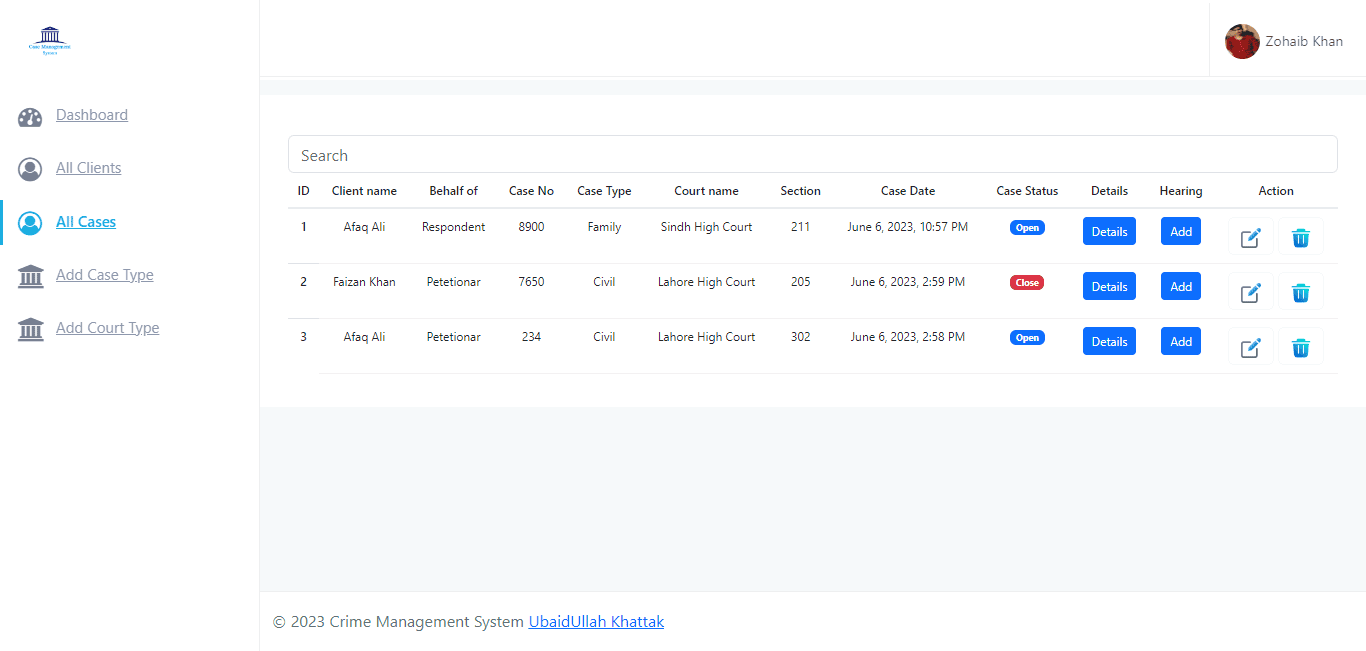The image size is (1366, 651).
Task: Click the Dashboard gauge icon in sidebar
Action: tap(30, 117)
